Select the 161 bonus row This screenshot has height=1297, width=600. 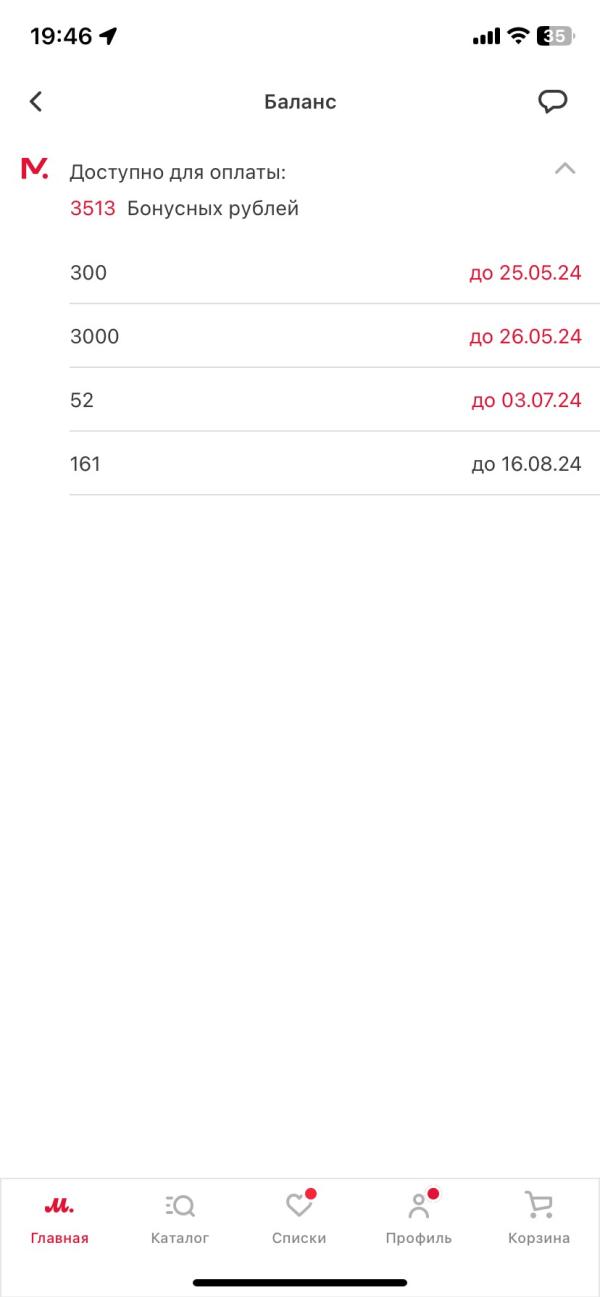[x=325, y=464]
